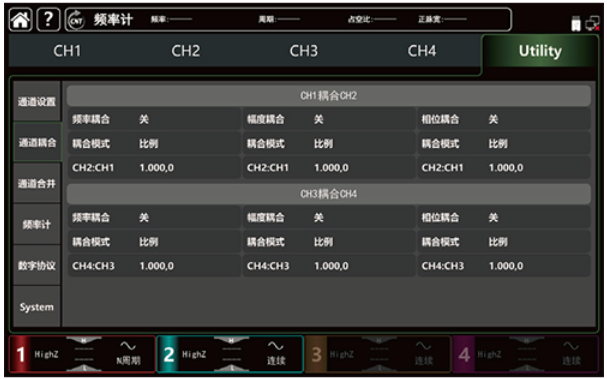Tap the 占空比 readout in top bar
607x379 pixels.
[372, 19]
